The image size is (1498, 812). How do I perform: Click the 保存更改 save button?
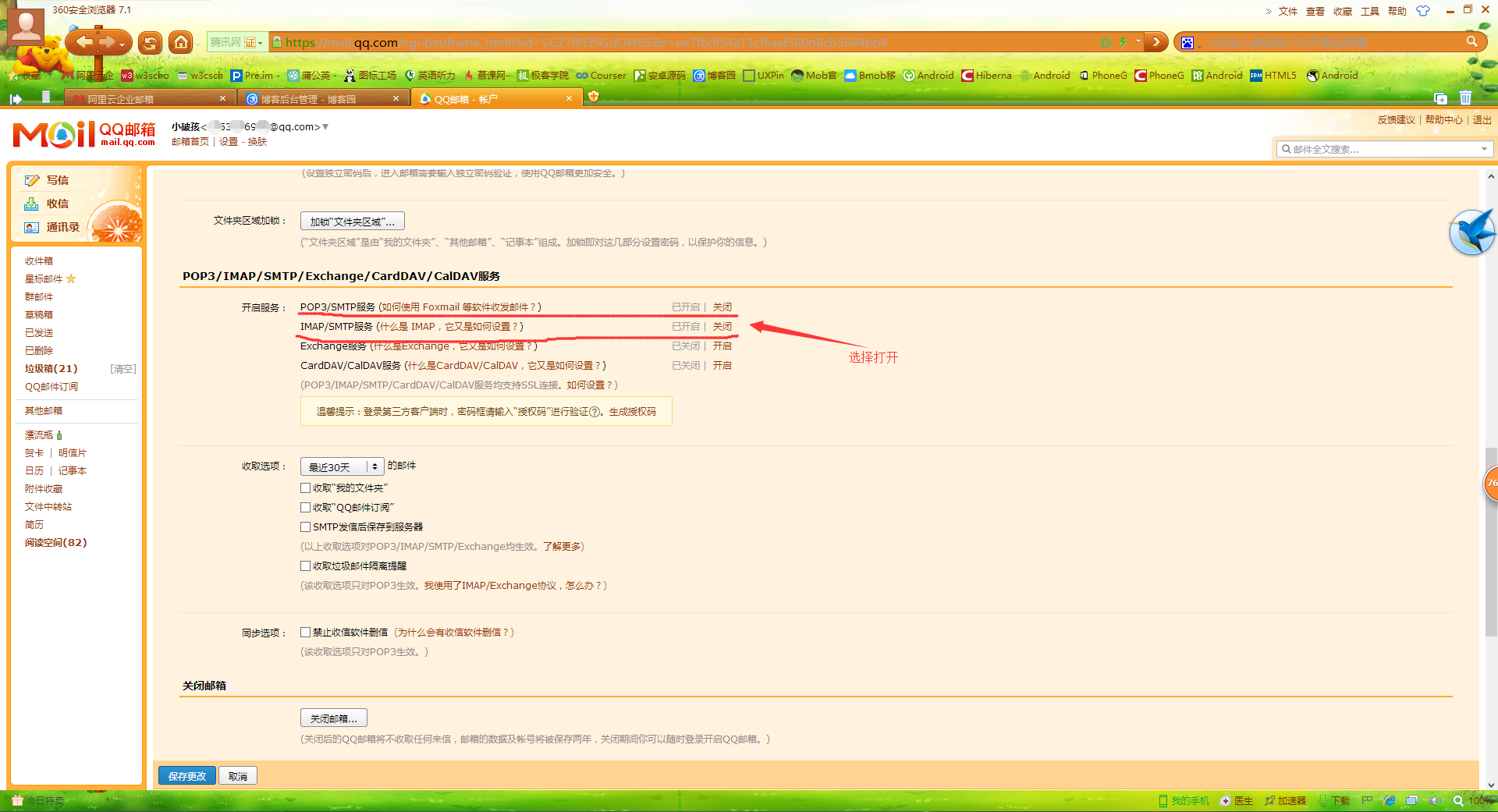[187, 775]
